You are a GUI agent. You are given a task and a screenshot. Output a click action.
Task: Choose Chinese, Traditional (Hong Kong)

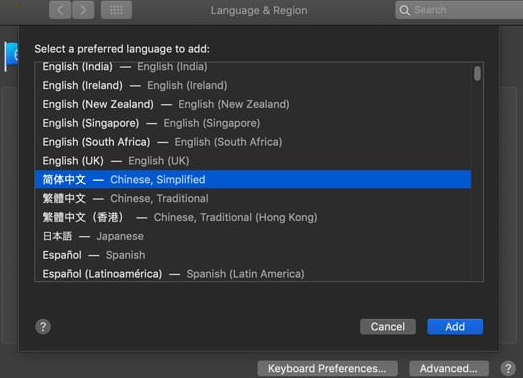[x=253, y=217]
